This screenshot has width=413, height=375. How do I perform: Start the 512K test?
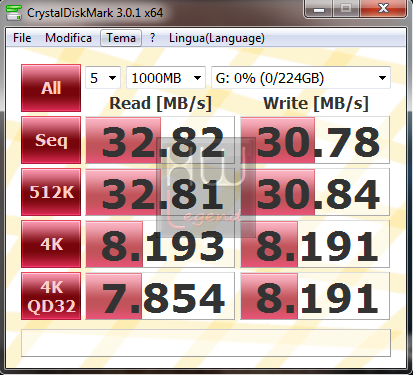51,192
